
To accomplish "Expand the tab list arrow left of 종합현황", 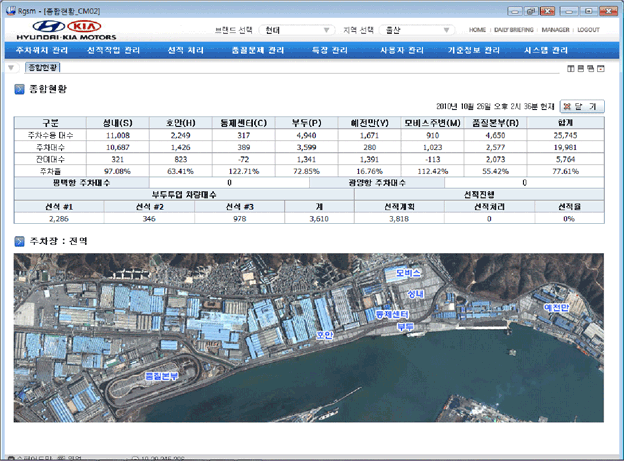I will click(x=11, y=68).
